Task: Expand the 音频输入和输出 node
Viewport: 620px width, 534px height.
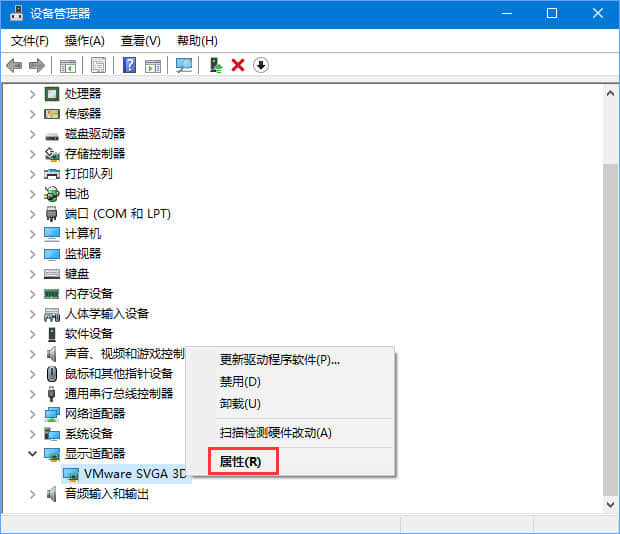Action: tap(32, 494)
